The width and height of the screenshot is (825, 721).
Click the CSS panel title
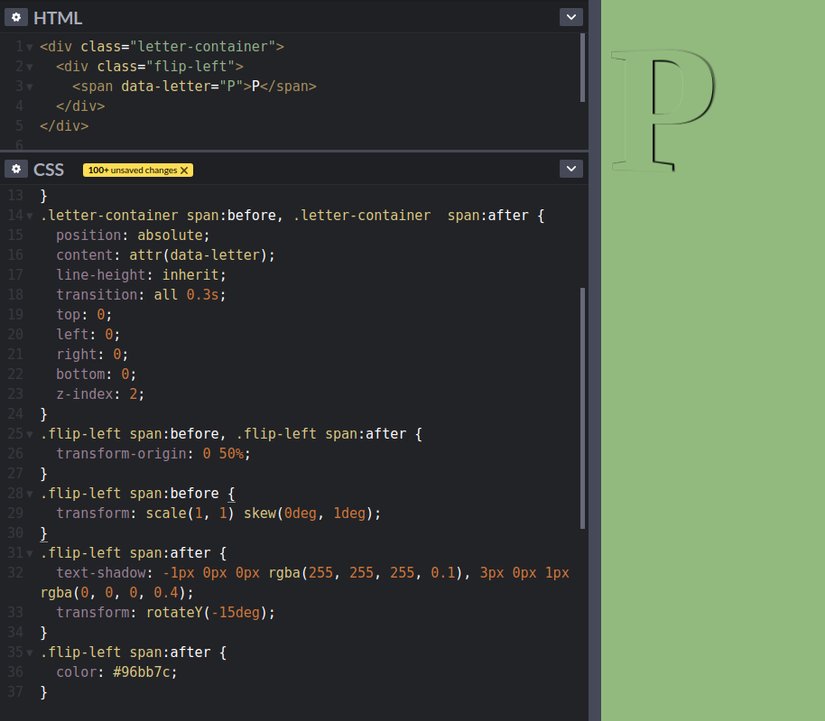point(48,169)
